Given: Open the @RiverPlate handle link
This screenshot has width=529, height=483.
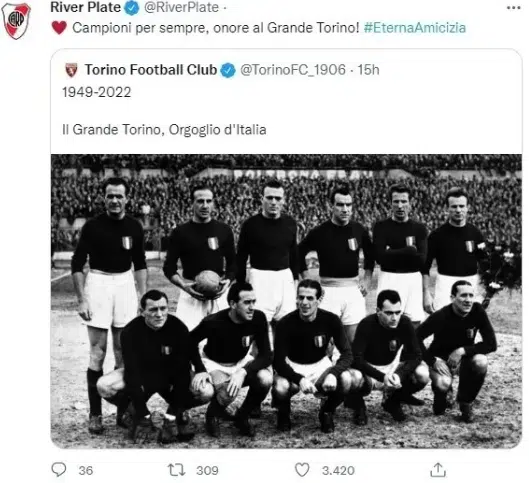Looking at the screenshot, I should click(x=182, y=8).
